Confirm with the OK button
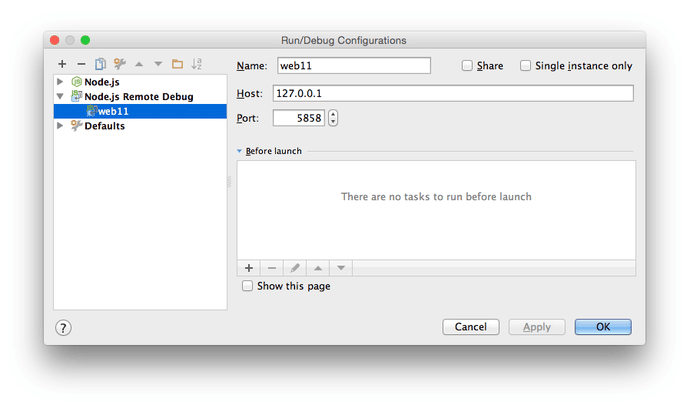The image size is (700, 402). point(603,327)
